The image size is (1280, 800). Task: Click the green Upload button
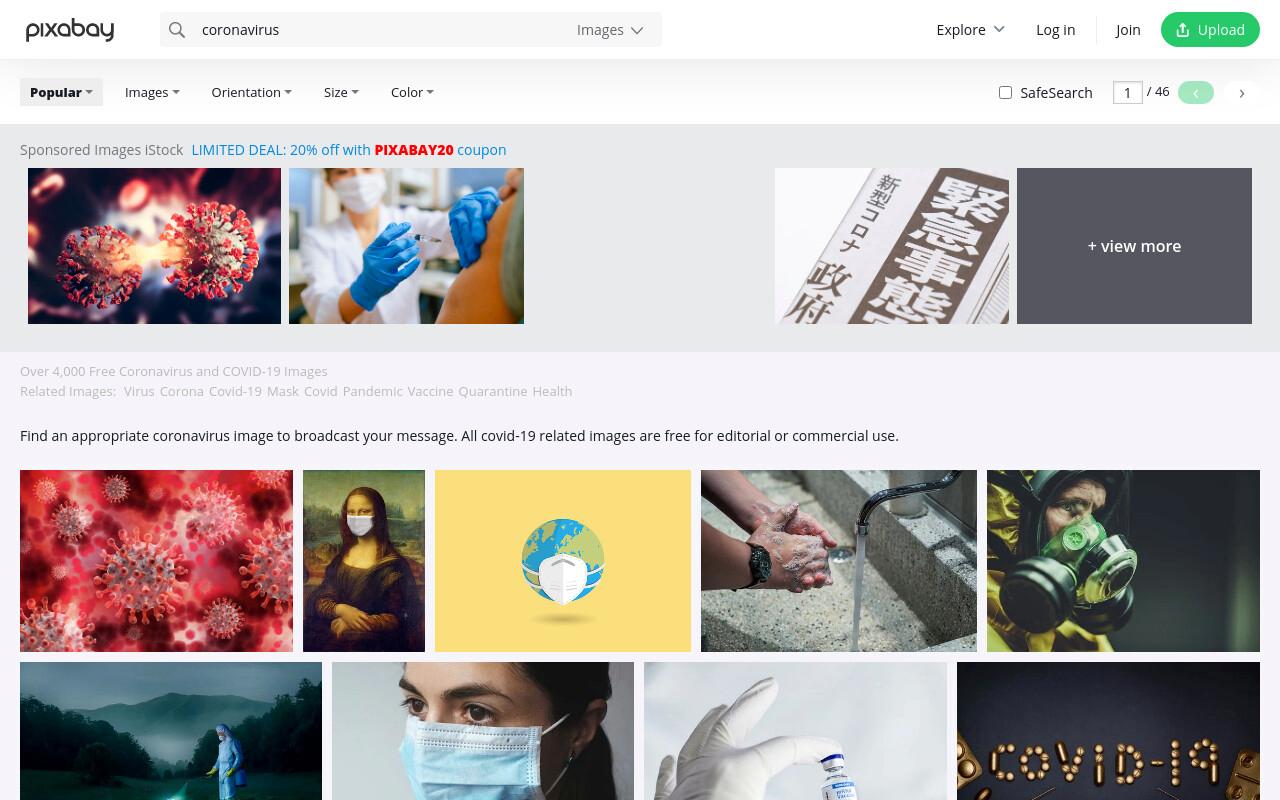(x=1210, y=30)
